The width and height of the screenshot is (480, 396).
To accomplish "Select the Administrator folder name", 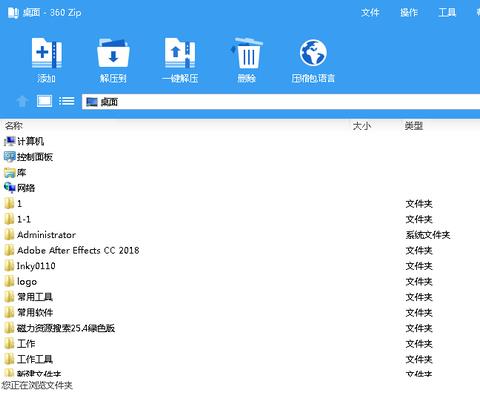I will tap(46, 235).
